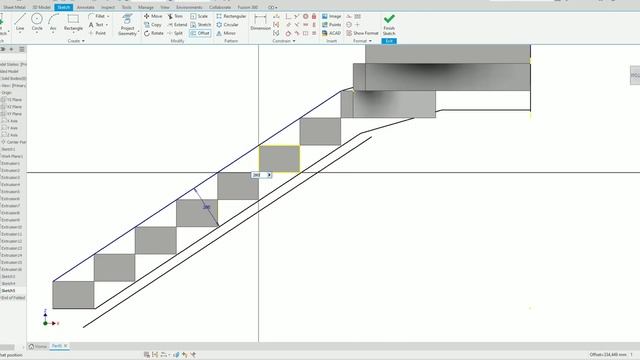Select Z Axis in model browser
The image size is (640, 360).
10,135
